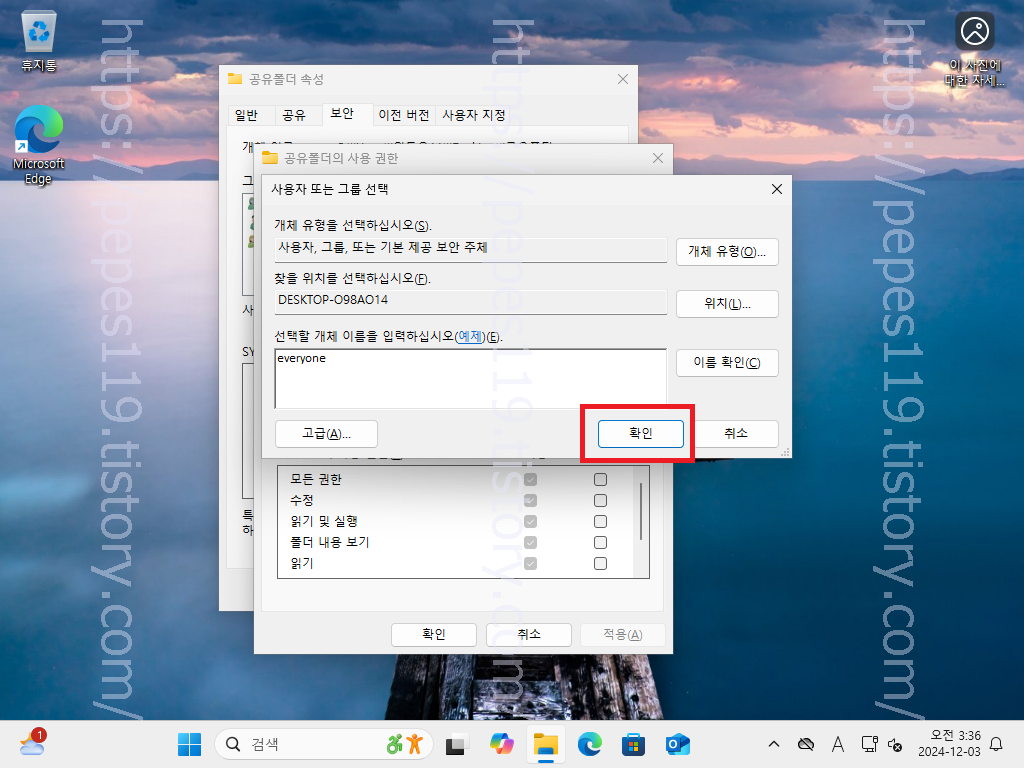Open Microsoft Store from the taskbar
This screenshot has height=768, width=1024.
click(633, 744)
